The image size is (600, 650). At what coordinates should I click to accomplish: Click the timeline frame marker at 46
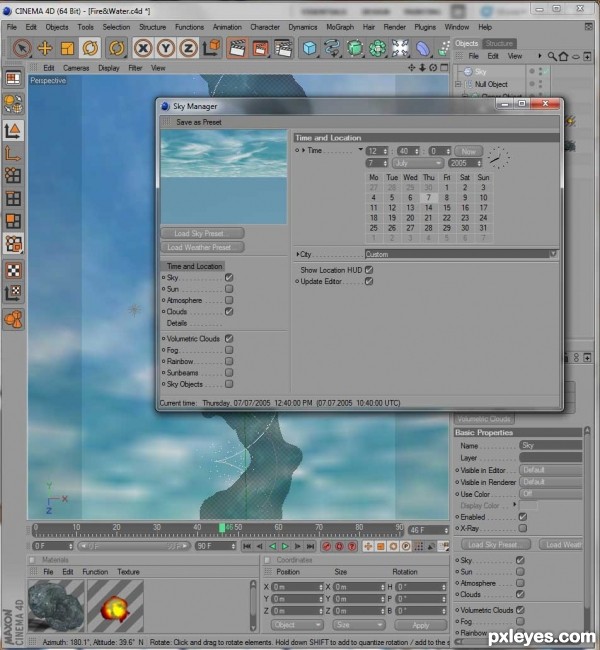pyautogui.click(x=222, y=528)
